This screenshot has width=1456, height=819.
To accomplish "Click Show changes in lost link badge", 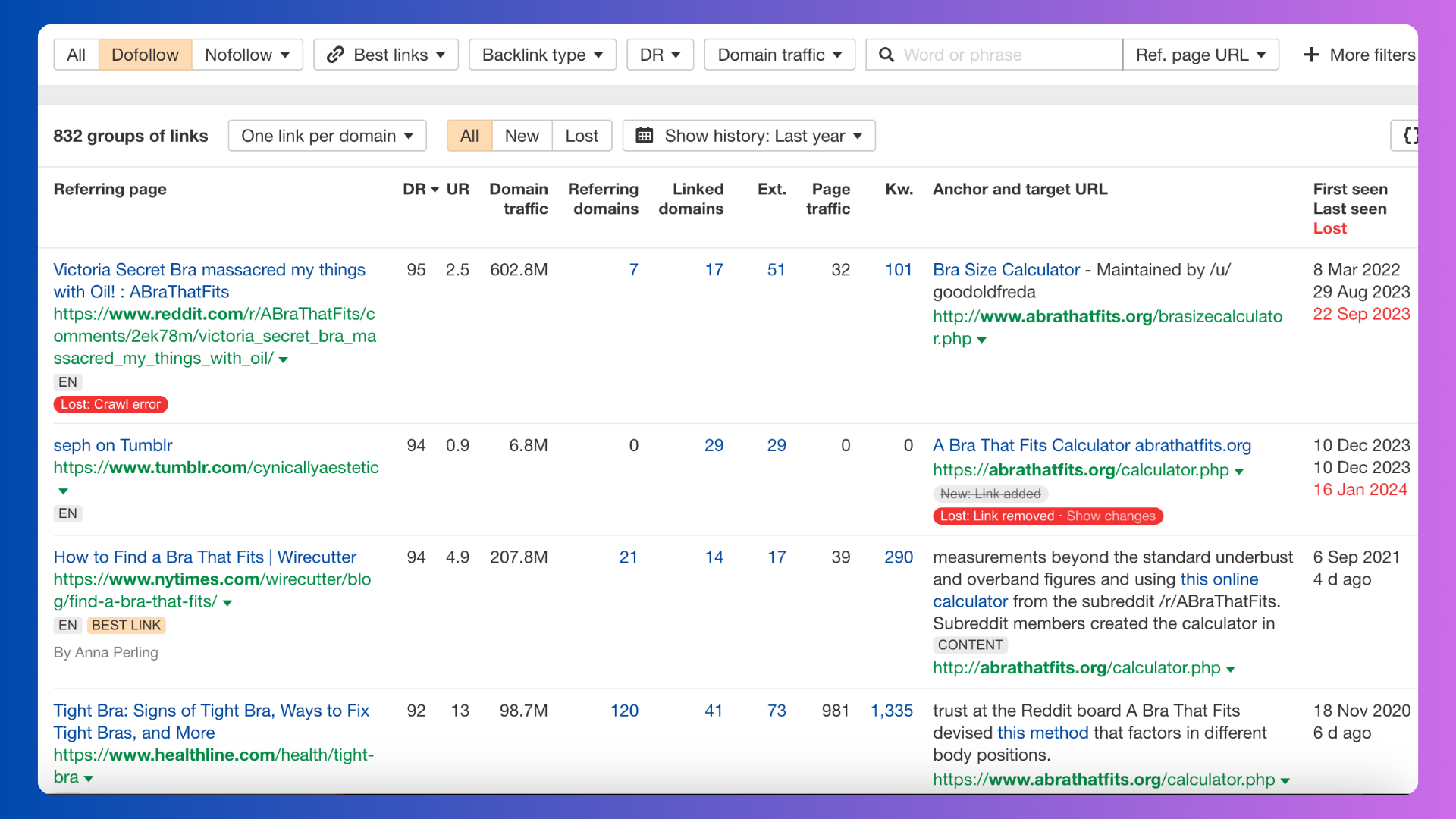I will (1111, 516).
